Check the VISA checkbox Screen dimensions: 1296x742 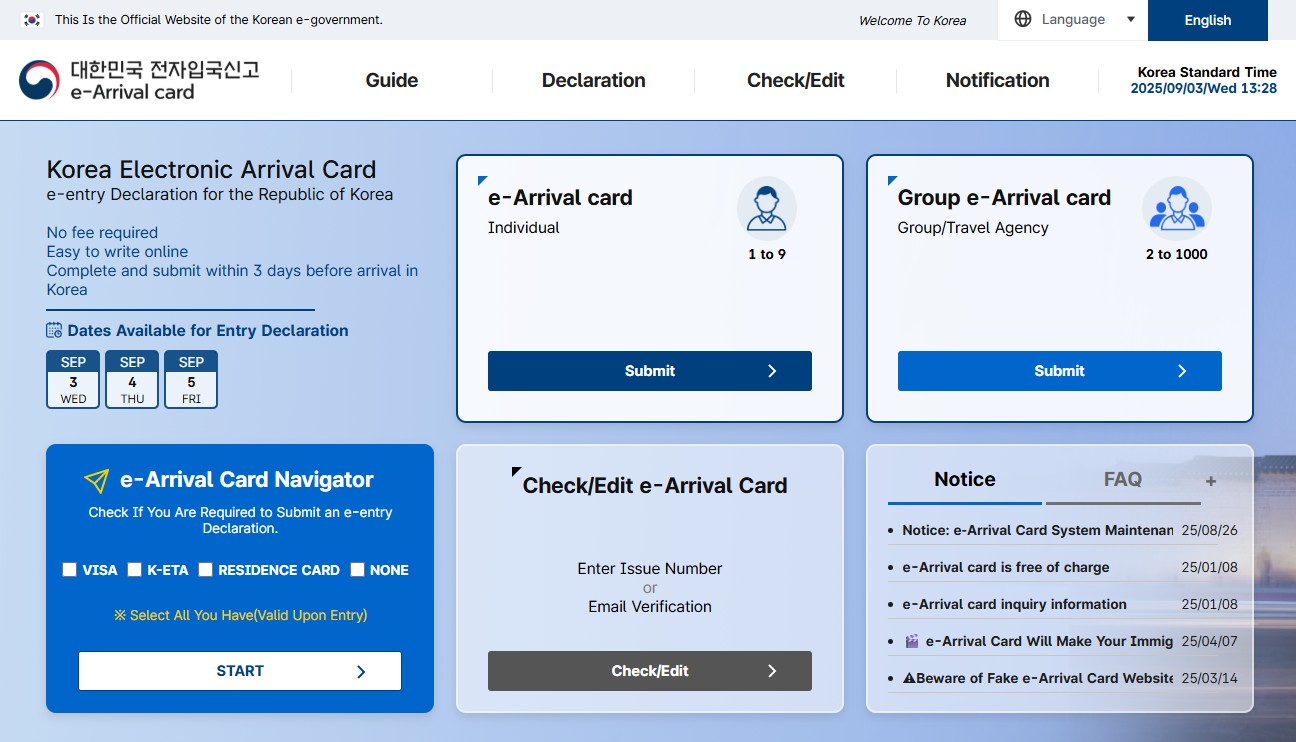pos(69,570)
